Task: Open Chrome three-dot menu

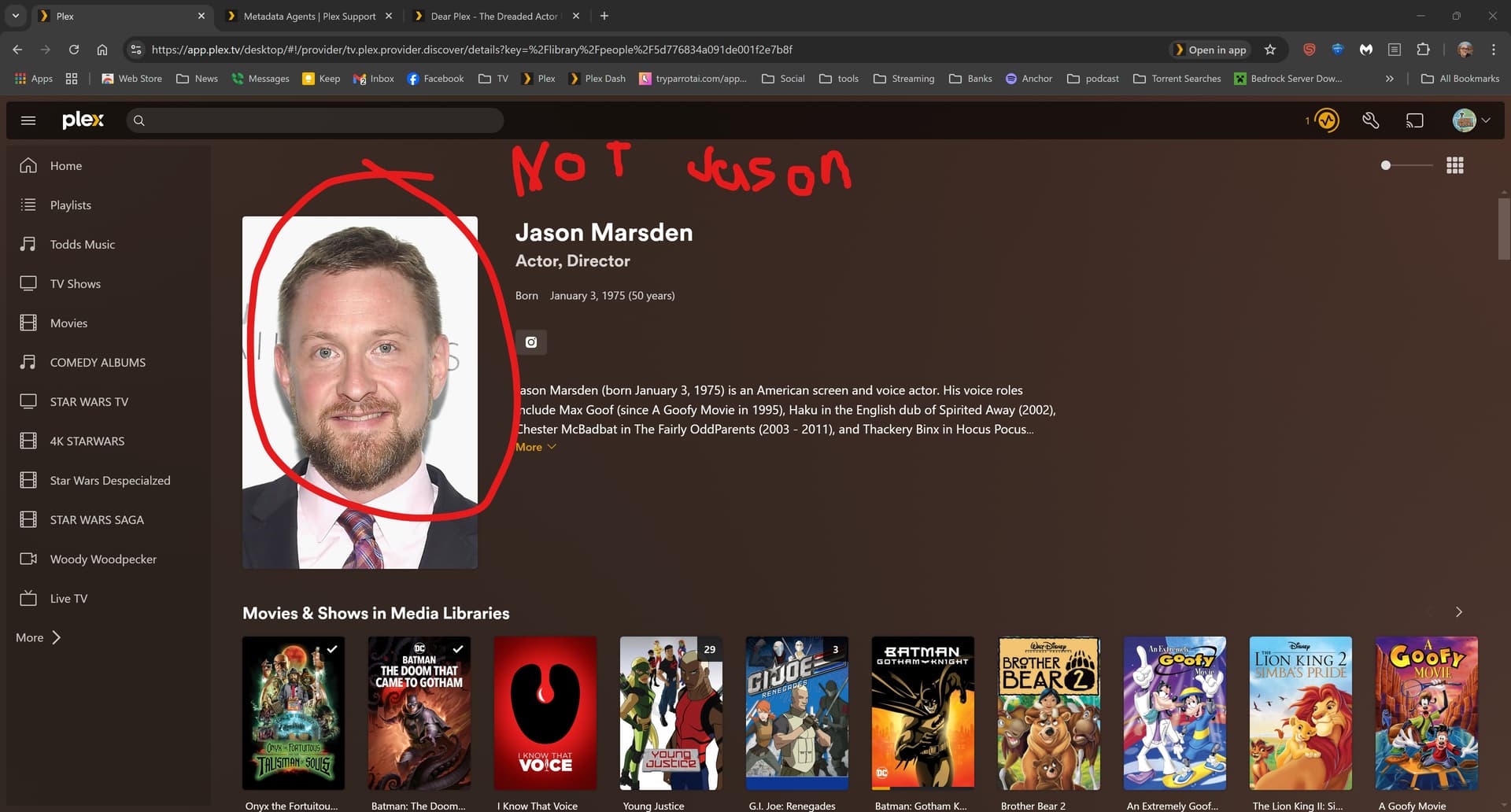Action: pyautogui.click(x=1494, y=50)
